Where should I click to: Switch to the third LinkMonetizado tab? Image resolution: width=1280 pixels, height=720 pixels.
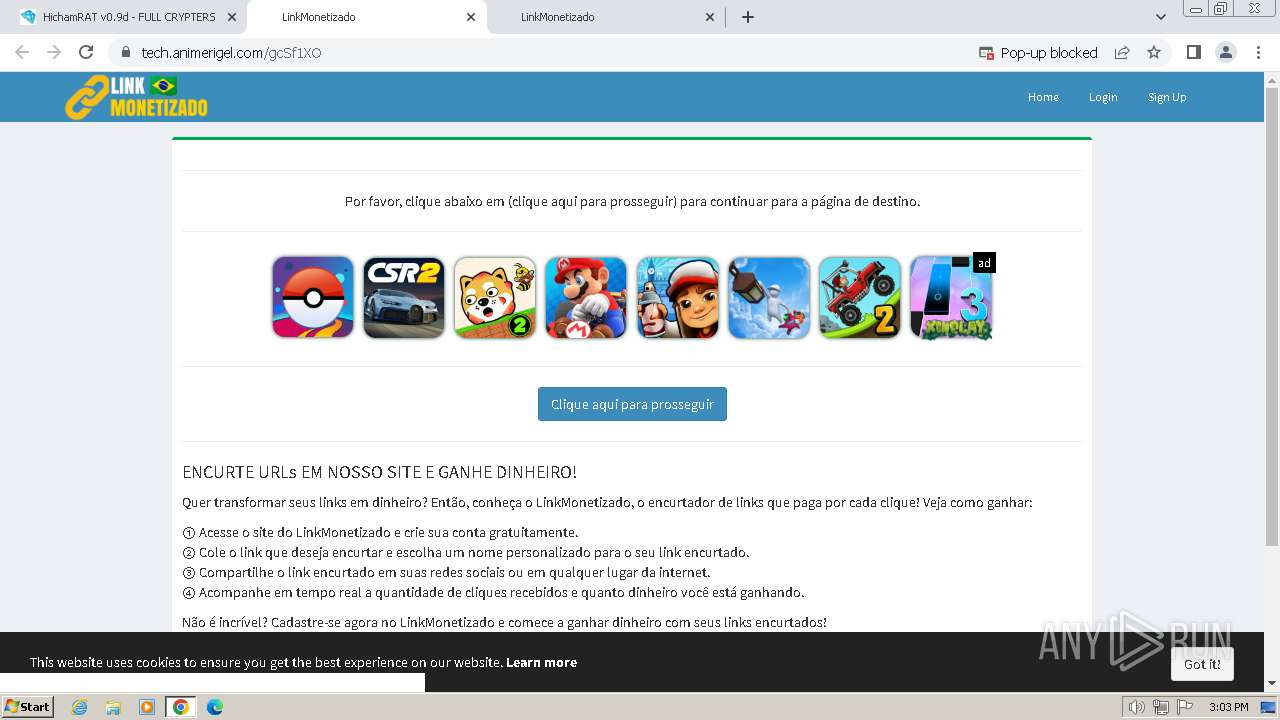coord(605,17)
